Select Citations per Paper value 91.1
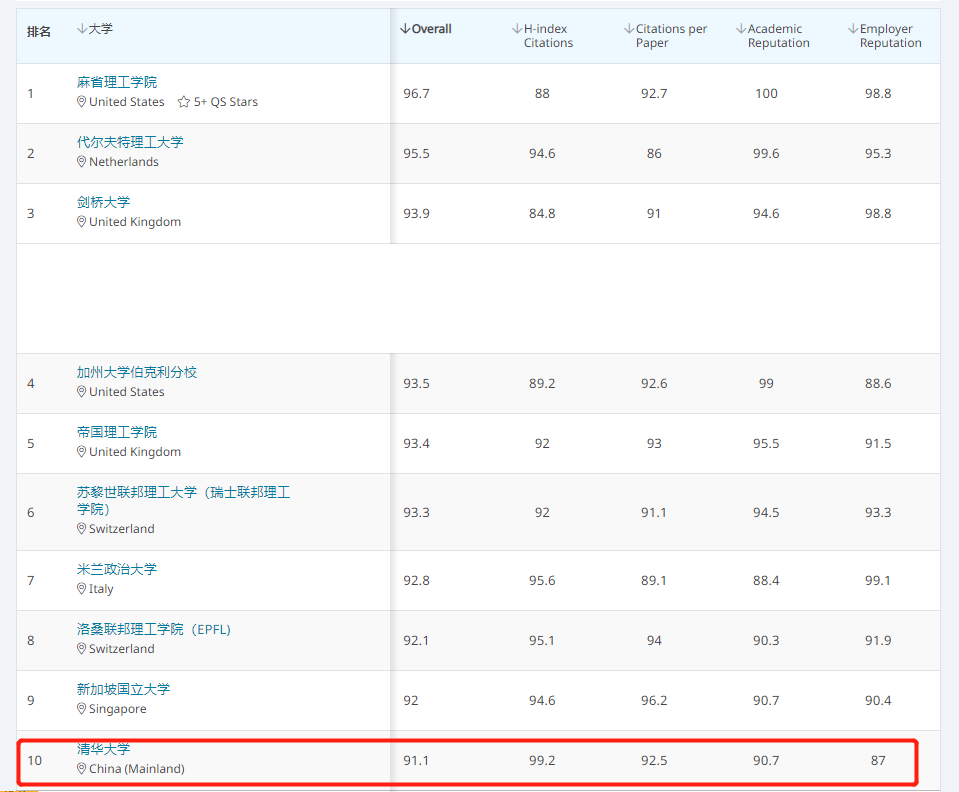This screenshot has height=792, width=959. point(654,512)
